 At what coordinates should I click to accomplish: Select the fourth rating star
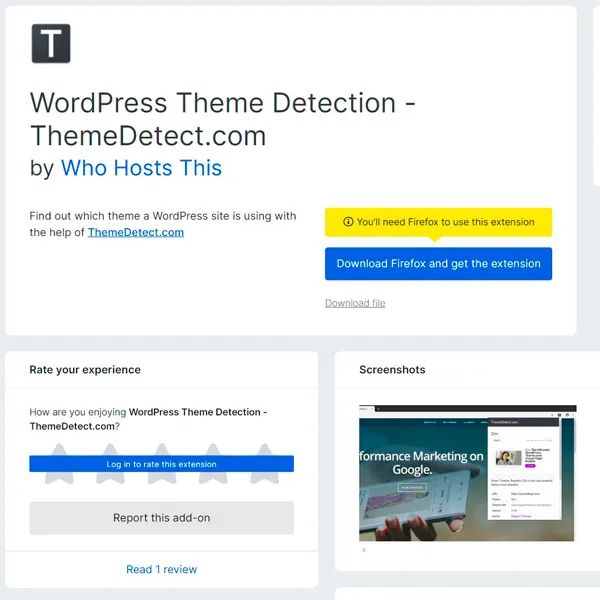pos(213,463)
